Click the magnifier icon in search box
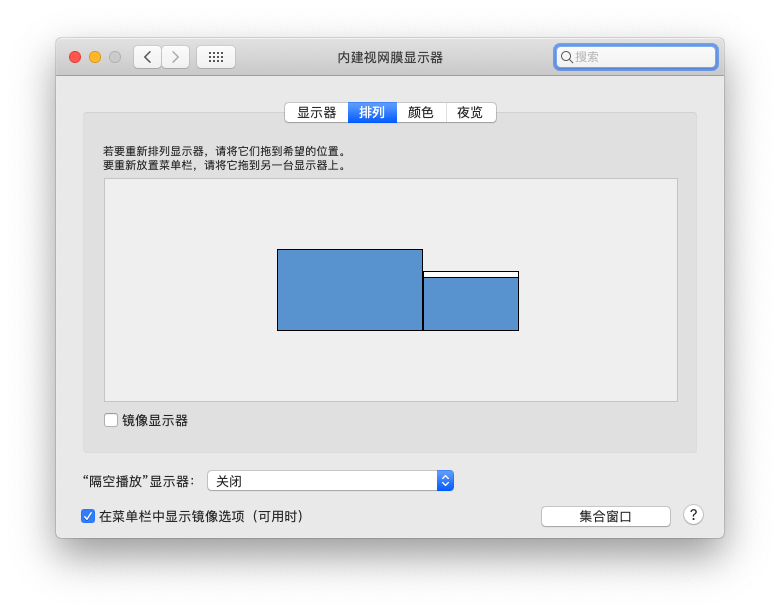780x612 pixels. (567, 57)
